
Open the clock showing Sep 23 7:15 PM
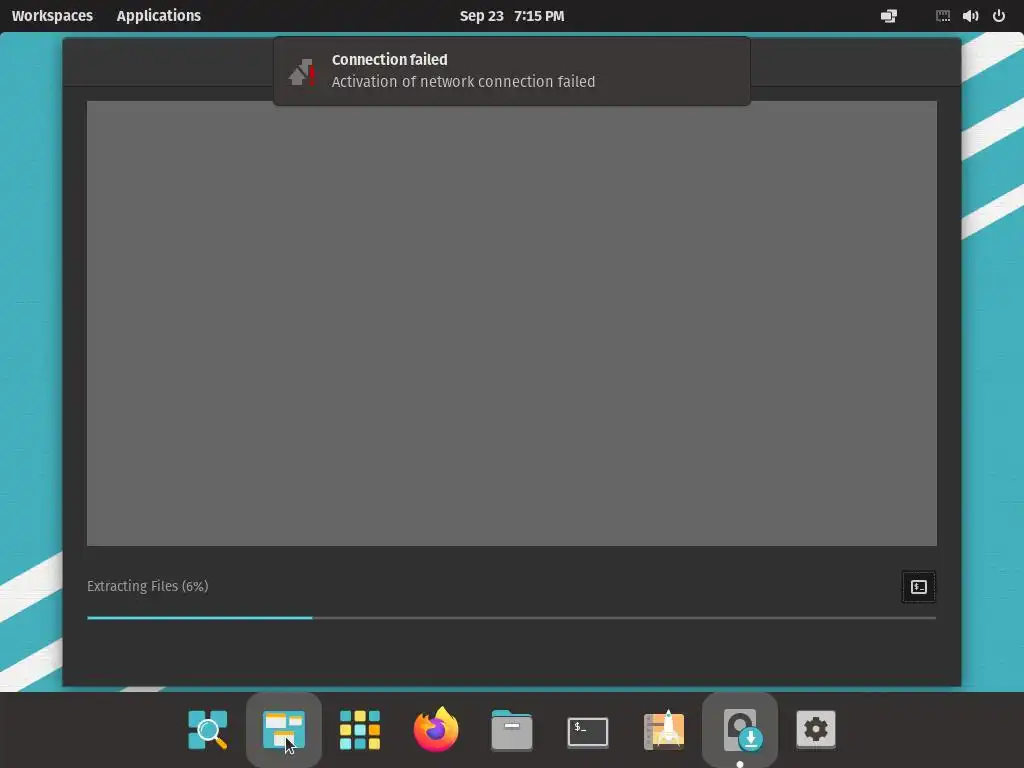point(512,16)
